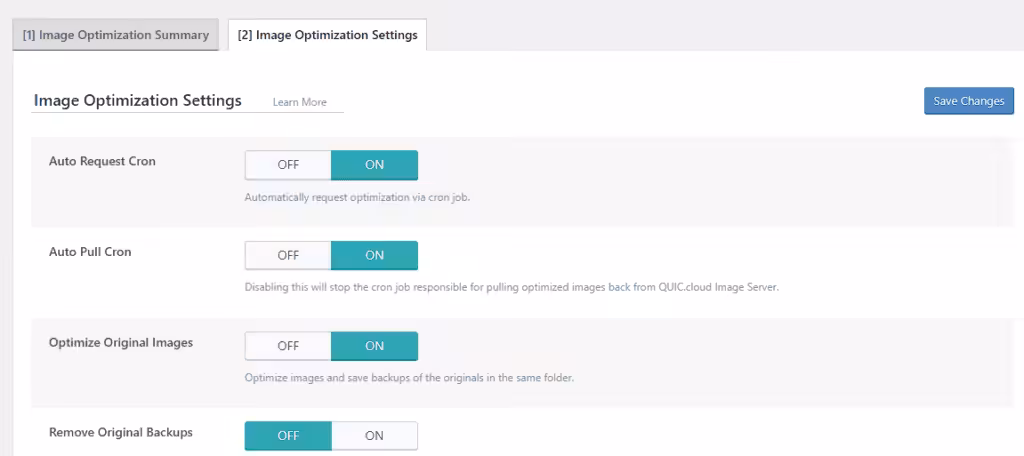
Task: Turn Auto Request Cron OFF
Action: [288, 165]
